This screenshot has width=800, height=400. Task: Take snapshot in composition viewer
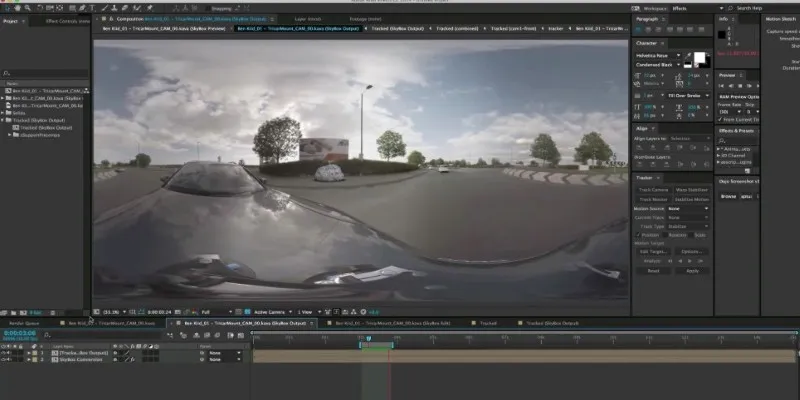178,312
